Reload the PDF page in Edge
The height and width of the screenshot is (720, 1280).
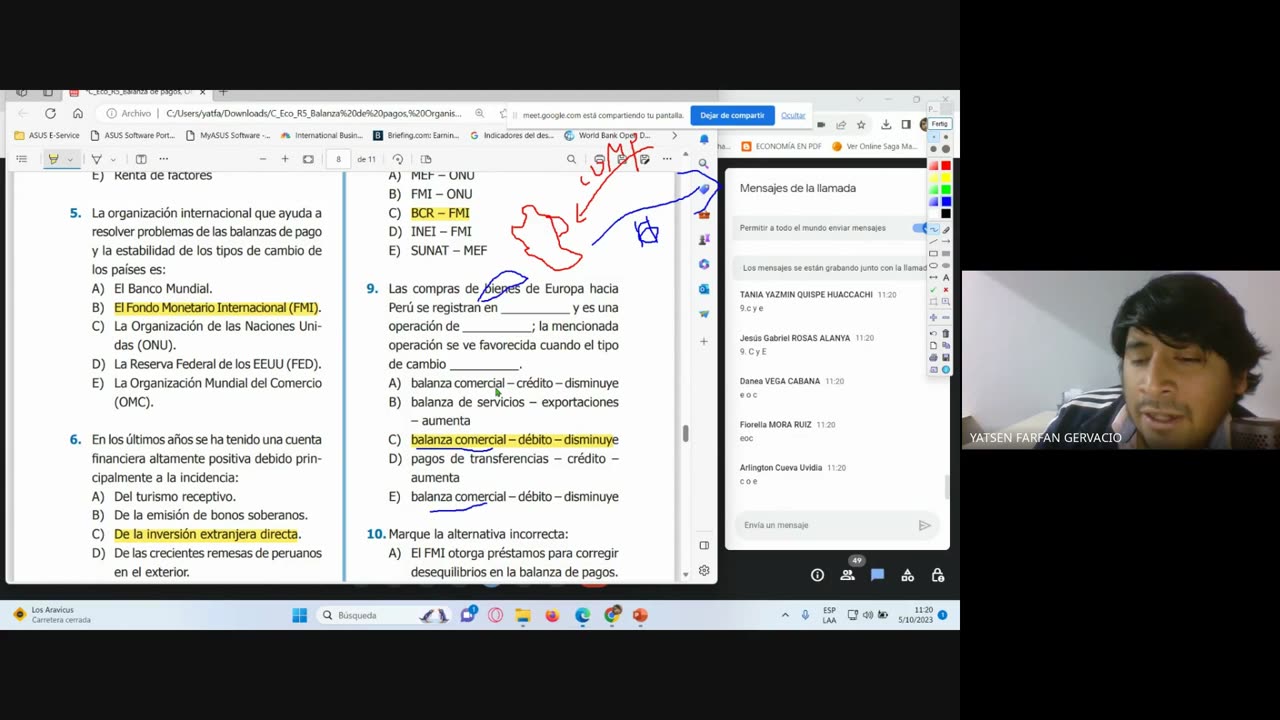point(50,114)
